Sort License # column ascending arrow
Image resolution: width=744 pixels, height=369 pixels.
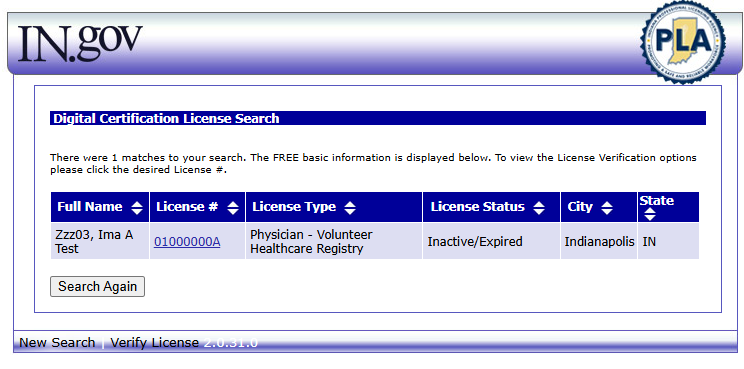point(233,204)
